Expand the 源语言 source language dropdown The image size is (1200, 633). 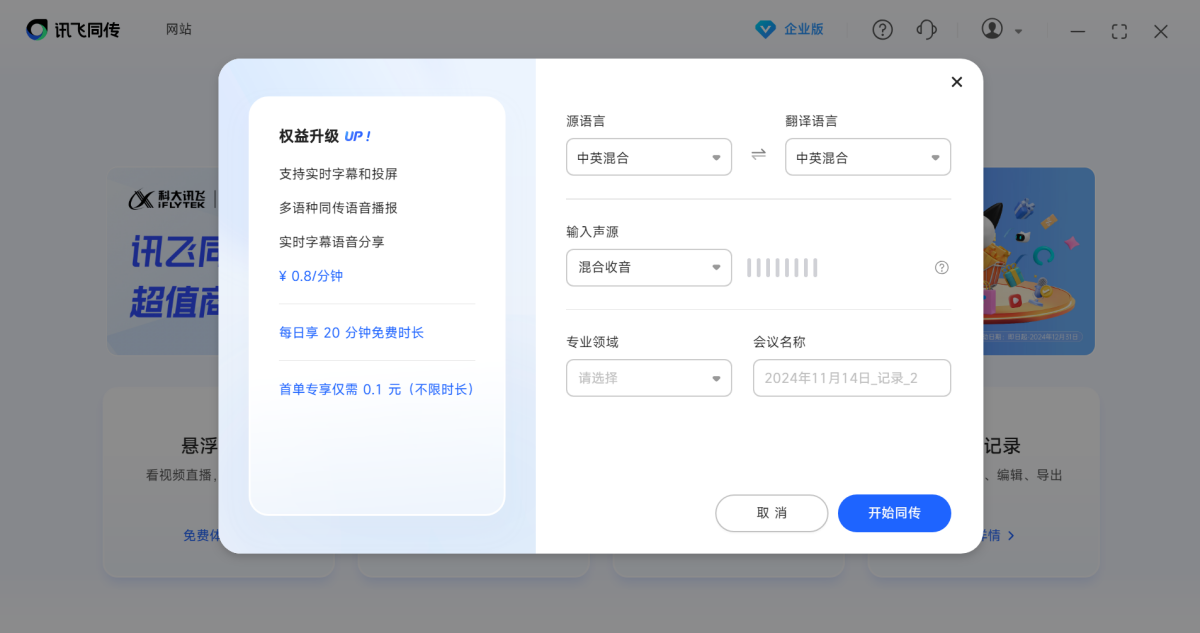pos(648,157)
